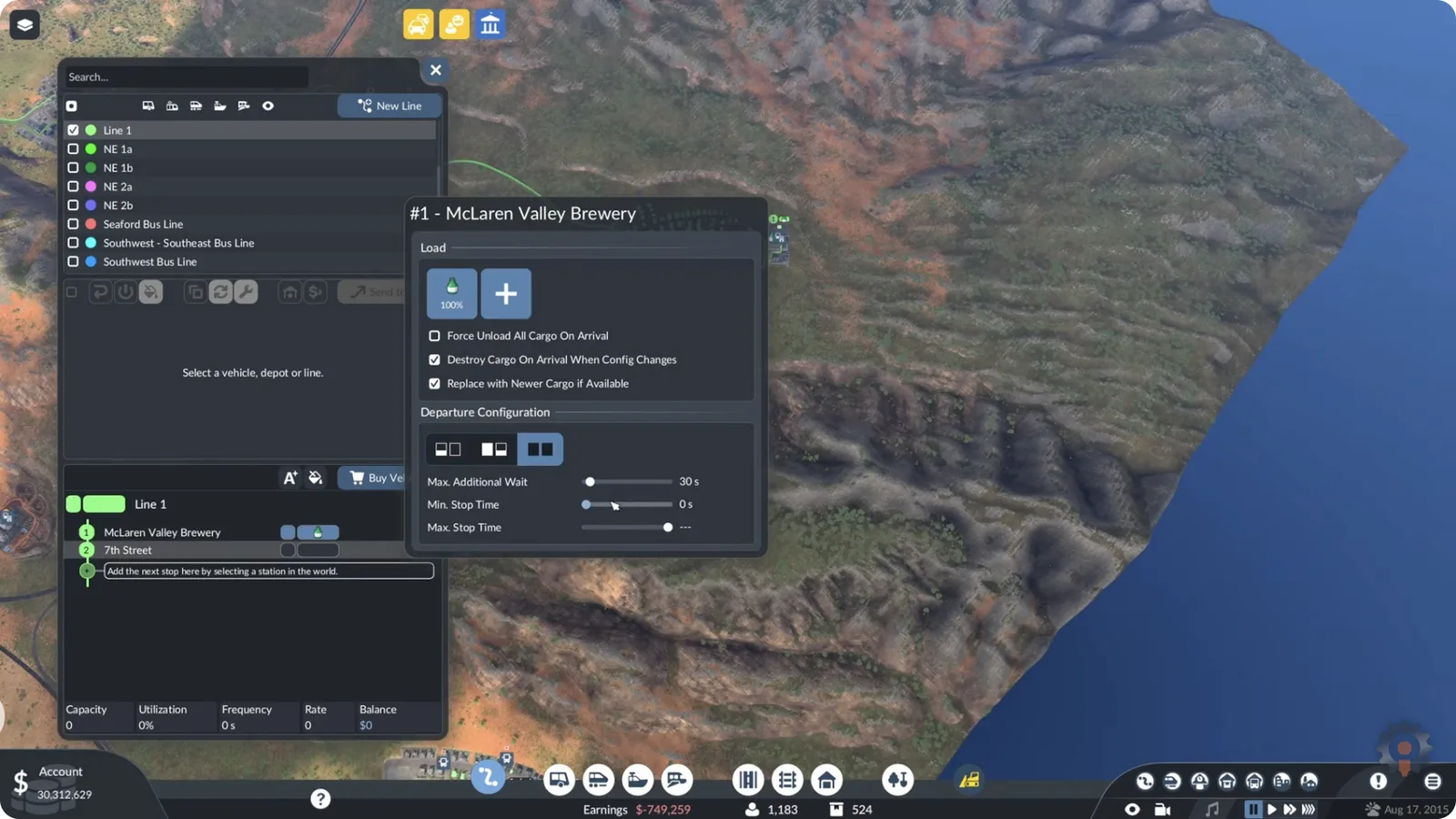Viewport: 1456px width, 819px height.
Task: Open the yellow finance notification icon
Action: 454,24
